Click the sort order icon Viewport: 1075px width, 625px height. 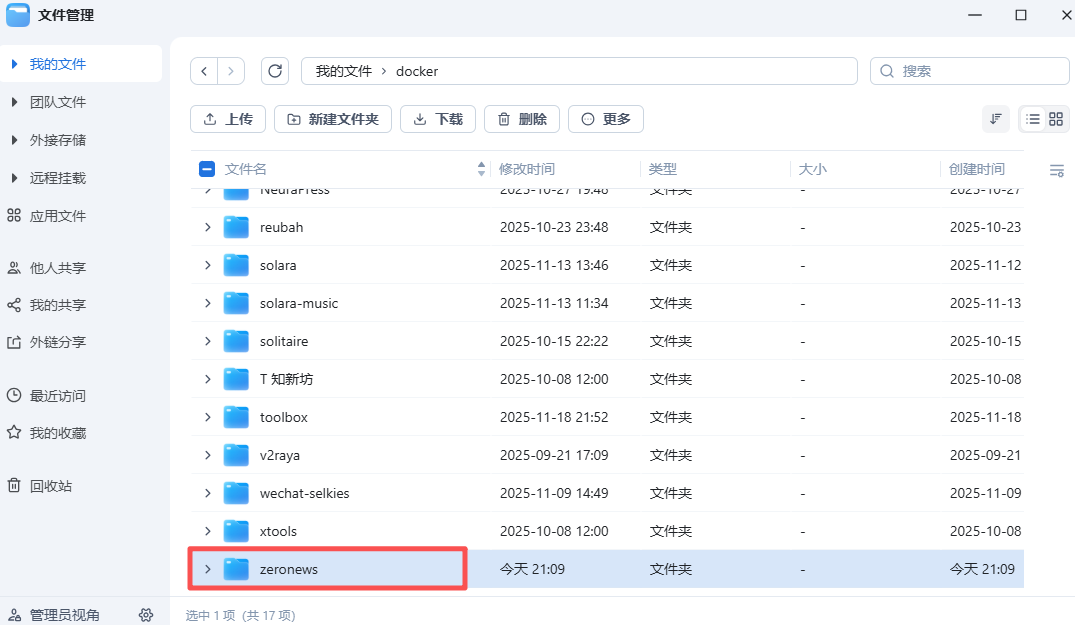click(995, 118)
